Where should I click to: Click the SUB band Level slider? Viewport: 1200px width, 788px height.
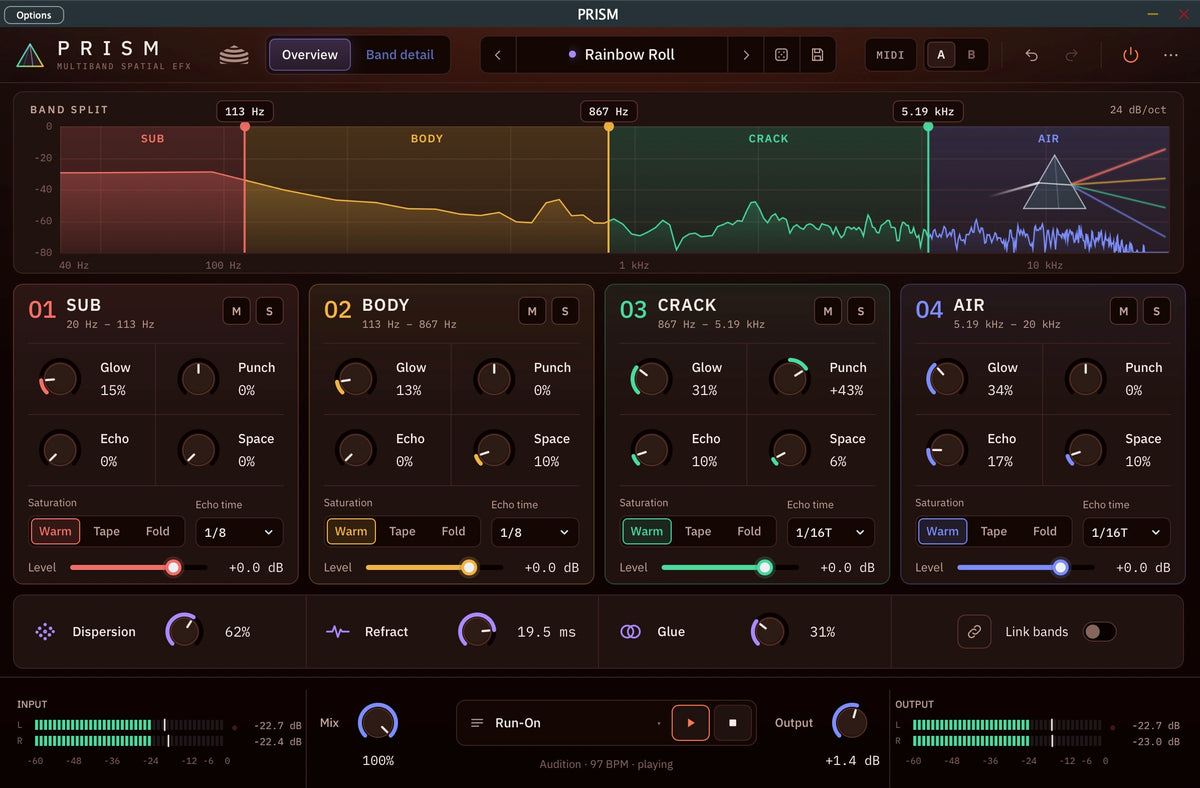[x=138, y=567]
